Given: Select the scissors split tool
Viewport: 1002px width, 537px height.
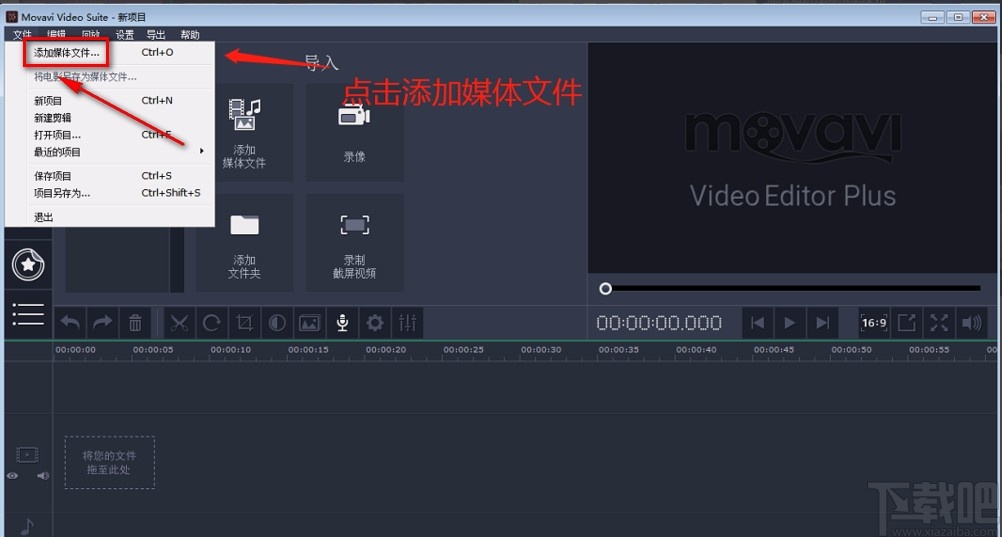Looking at the screenshot, I should tap(180, 323).
